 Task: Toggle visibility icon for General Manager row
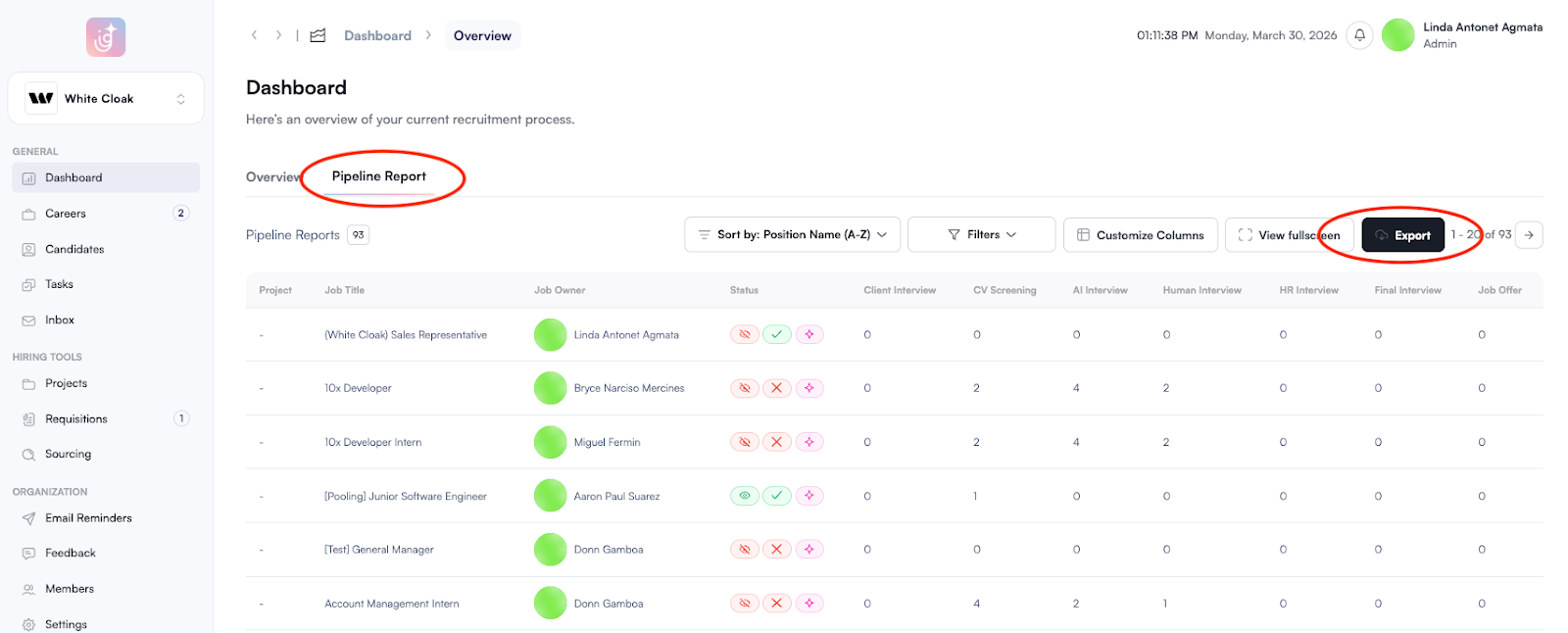(x=745, y=550)
